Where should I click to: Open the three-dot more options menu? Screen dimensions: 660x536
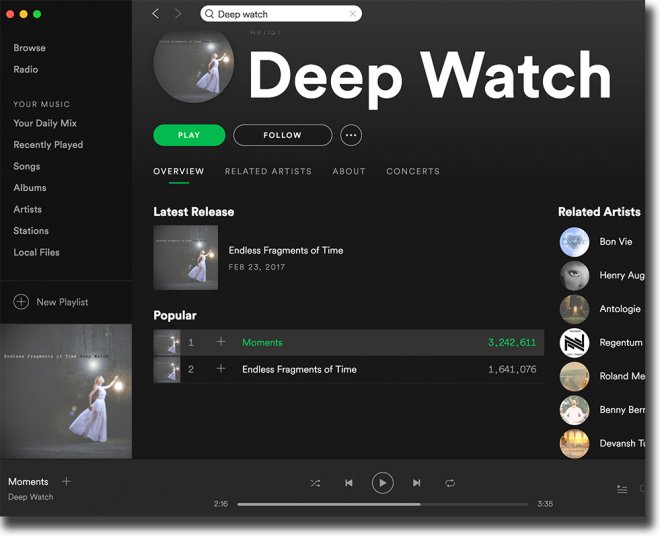click(351, 135)
